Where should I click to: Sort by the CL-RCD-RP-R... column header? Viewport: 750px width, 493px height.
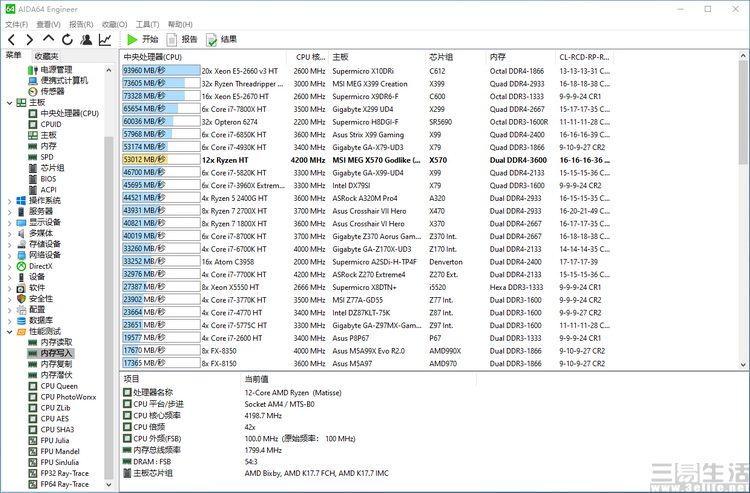pyautogui.click(x=585, y=57)
